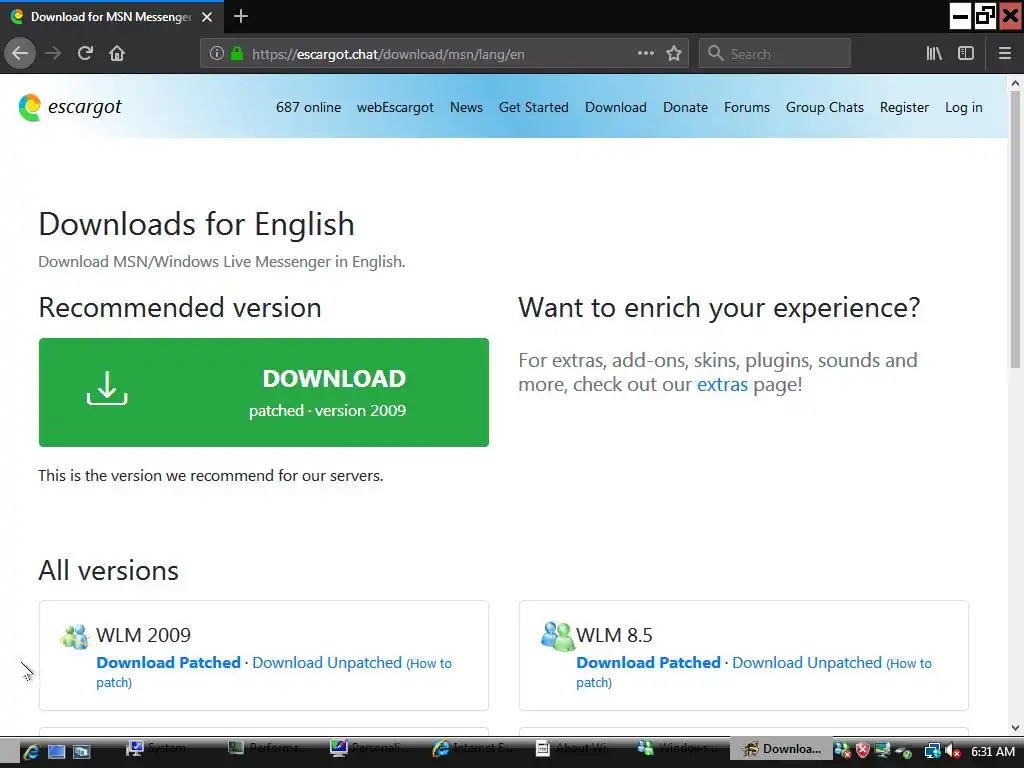Show site information icon in address bar
Image resolution: width=1024 pixels, height=768 pixels.
[x=217, y=54]
